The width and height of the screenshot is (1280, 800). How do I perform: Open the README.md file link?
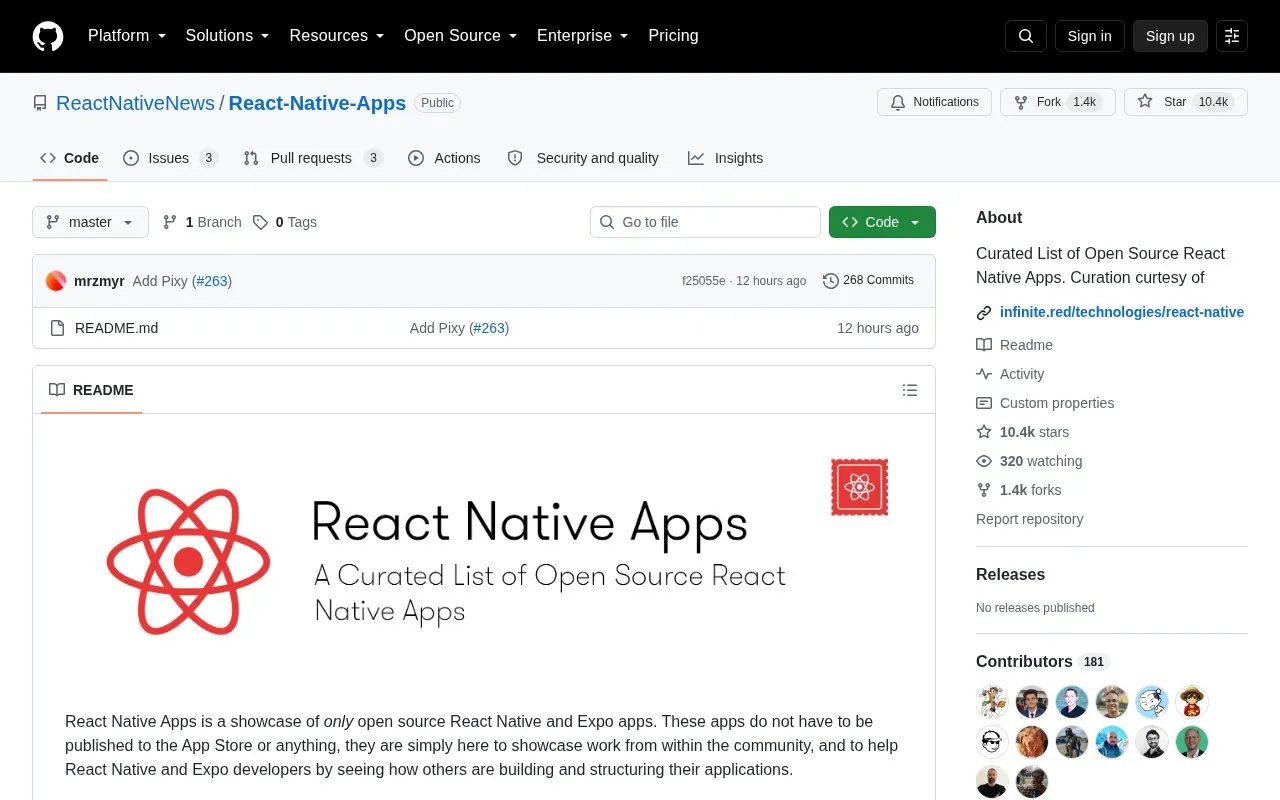(116, 328)
